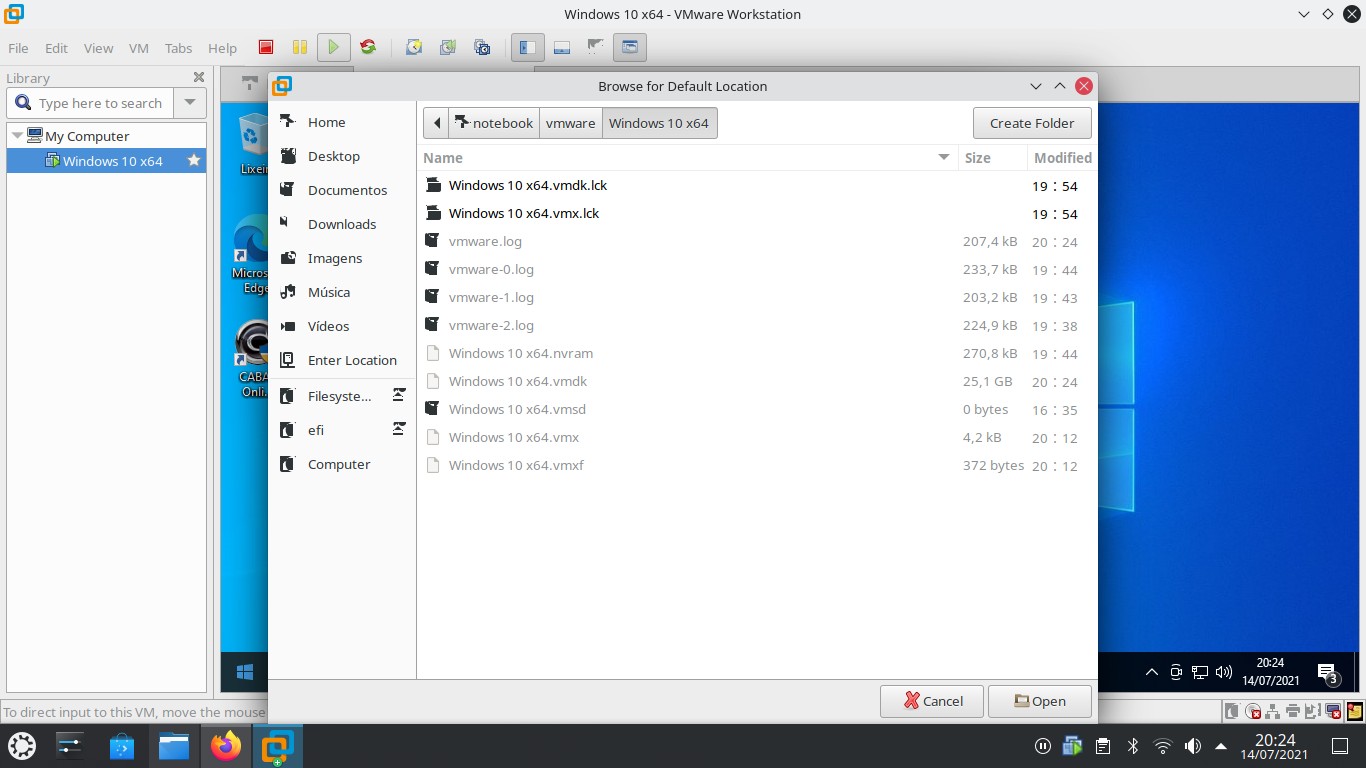Click the yellow Suspend toolbar icon
Image resolution: width=1366 pixels, height=768 pixels.
(x=299, y=47)
